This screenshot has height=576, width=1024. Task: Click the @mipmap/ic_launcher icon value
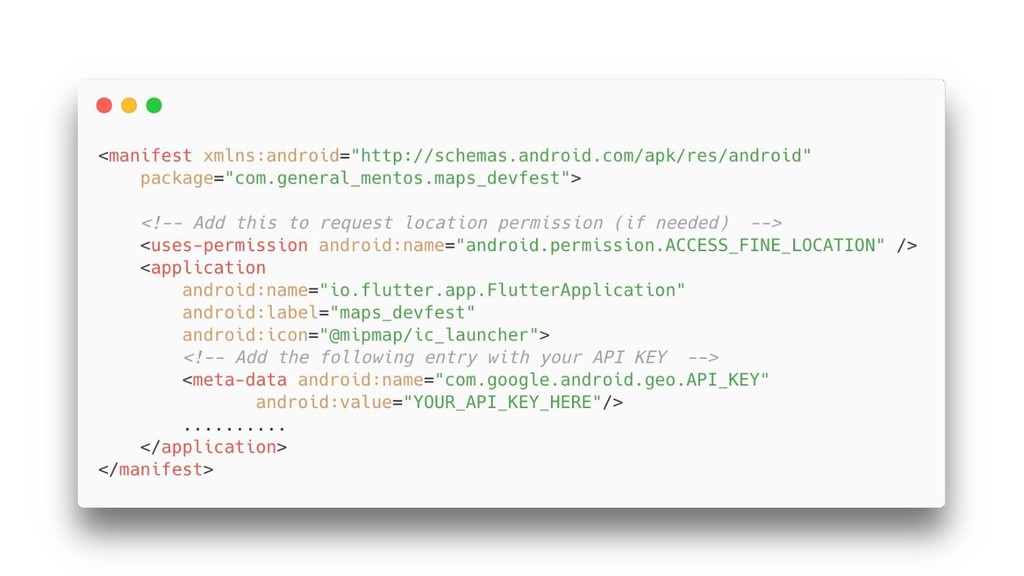(x=429, y=335)
